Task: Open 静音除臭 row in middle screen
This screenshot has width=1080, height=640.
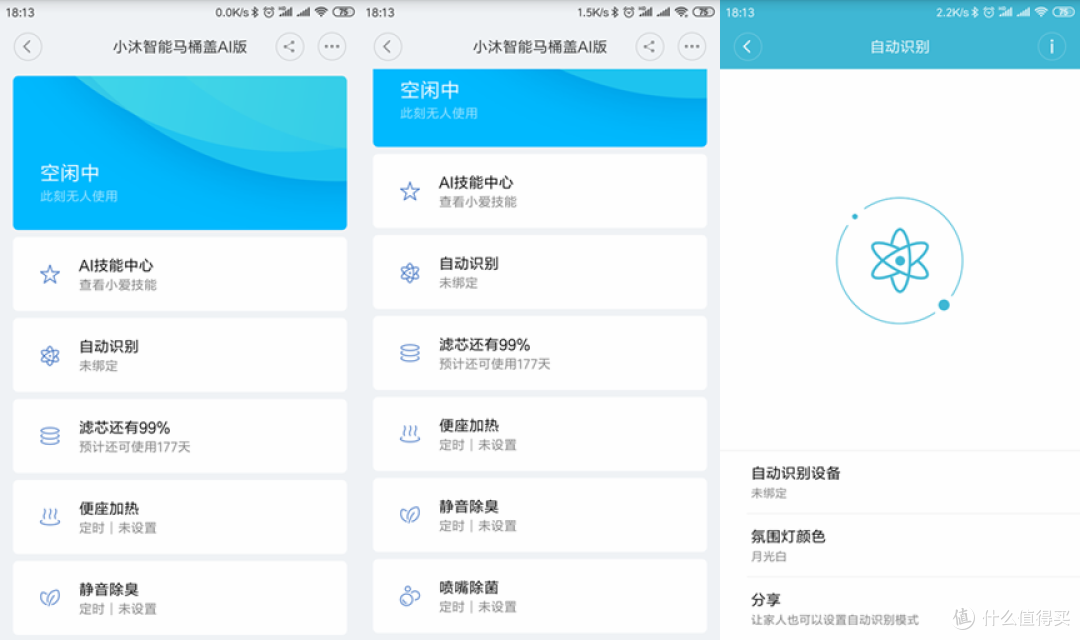Action: tap(540, 515)
